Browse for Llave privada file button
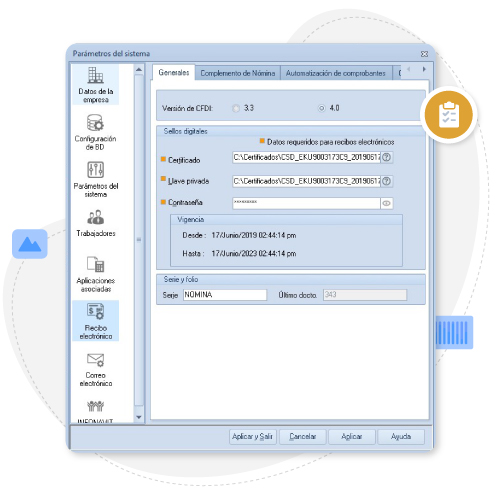 point(387,181)
